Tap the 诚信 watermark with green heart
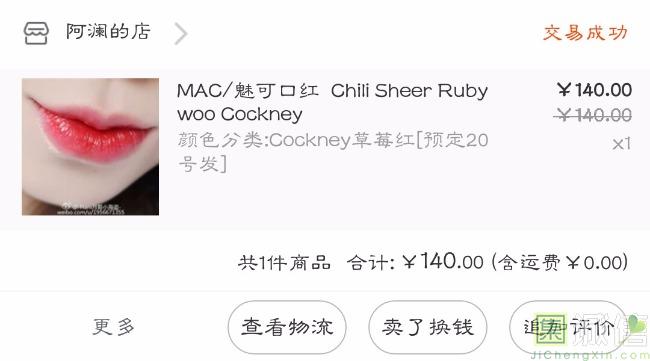Screen dimensions: 650x361 (x=609, y=330)
